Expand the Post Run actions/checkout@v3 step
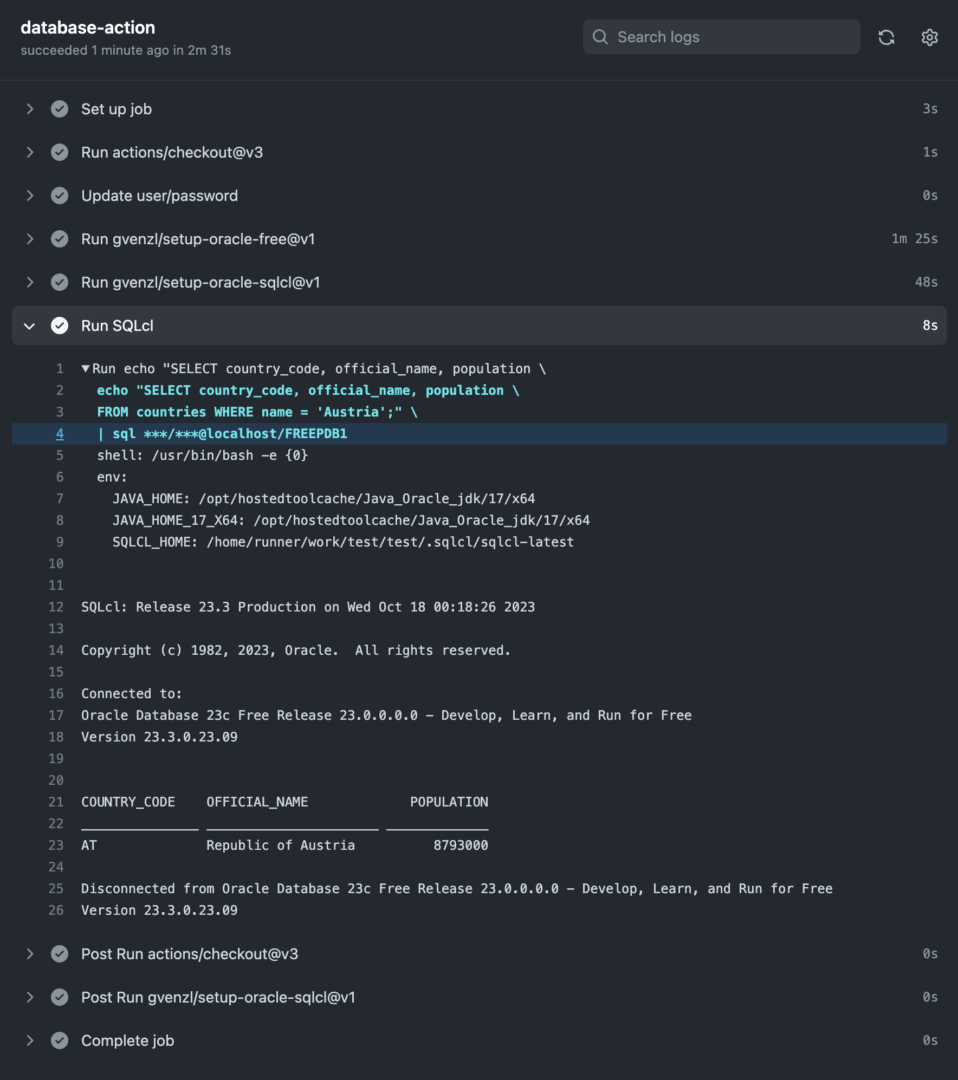This screenshot has width=958, height=1080. point(29,954)
